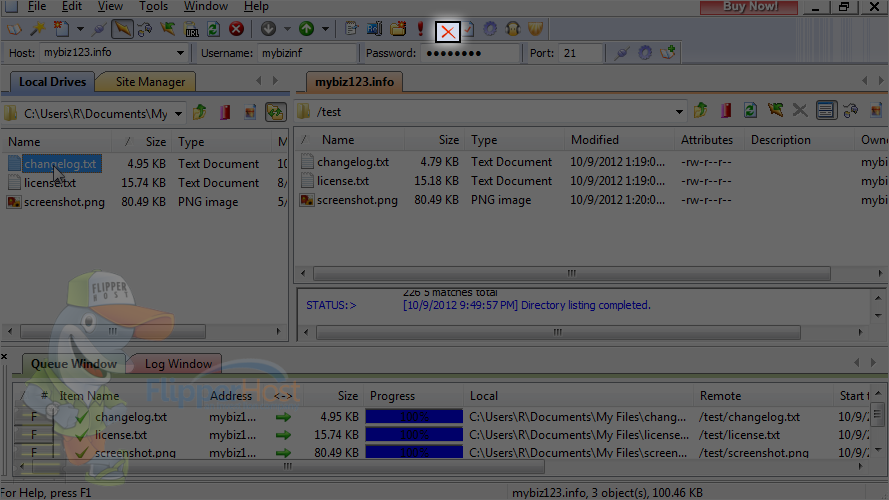Viewport: 889px width, 500px height.
Task: Select the Local Drives tab
Action: click(52, 82)
